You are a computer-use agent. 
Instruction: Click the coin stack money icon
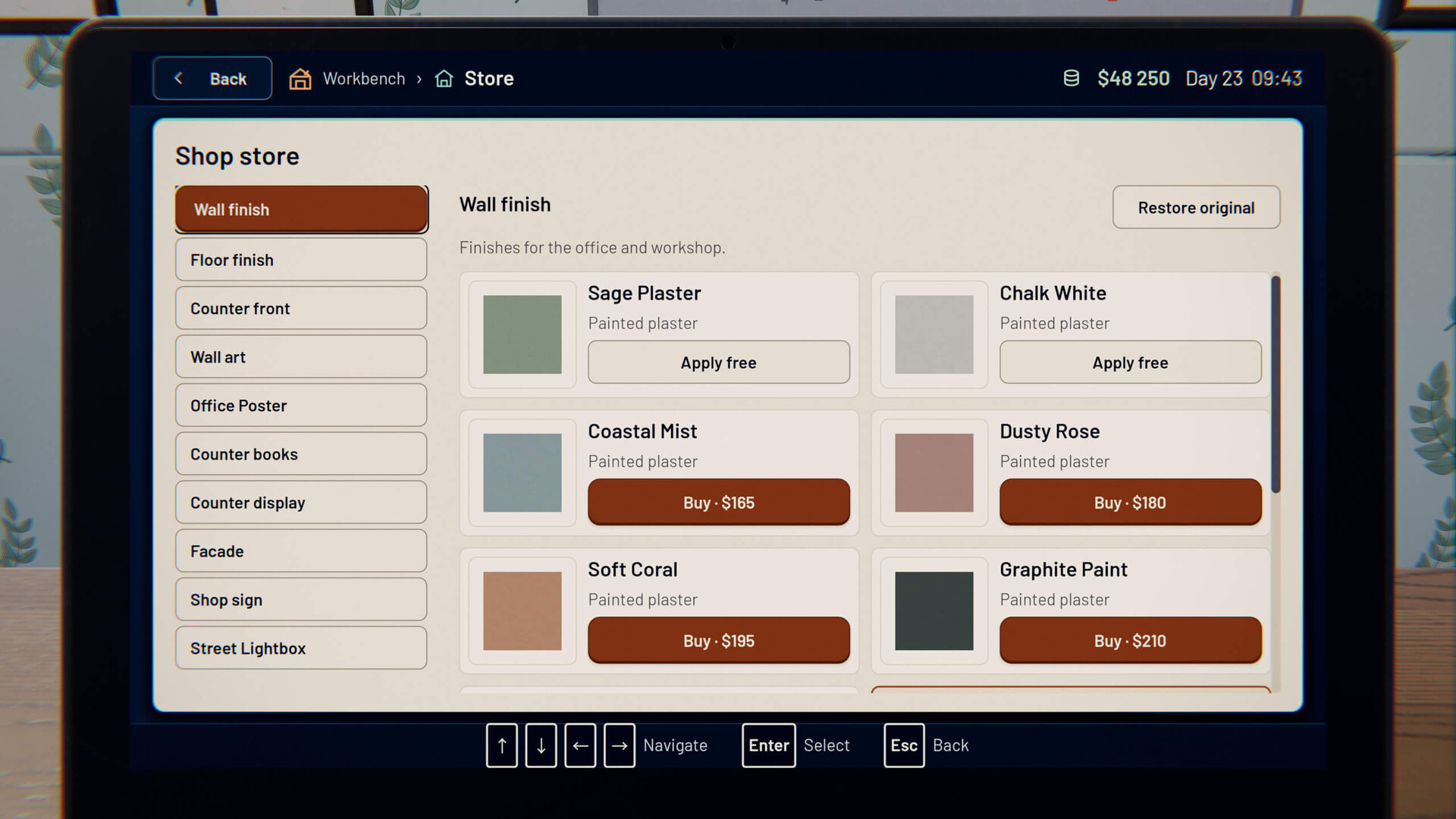[x=1071, y=78]
